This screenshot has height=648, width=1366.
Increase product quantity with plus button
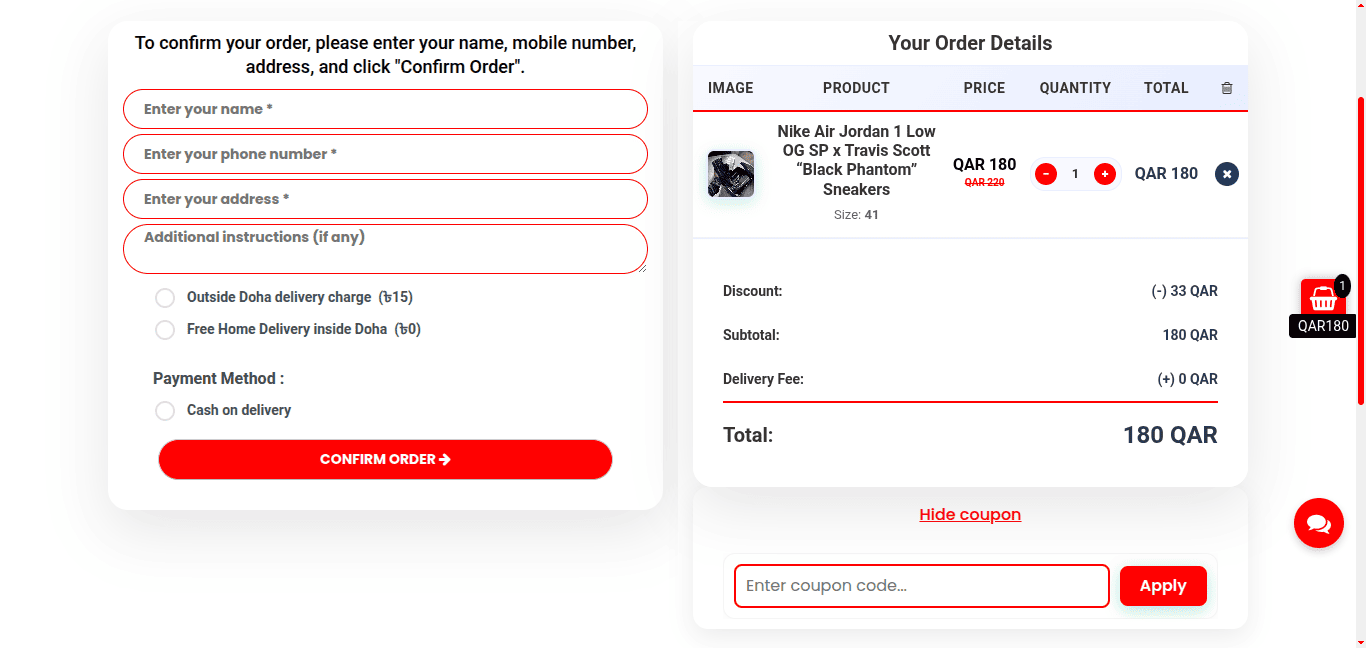[1105, 174]
